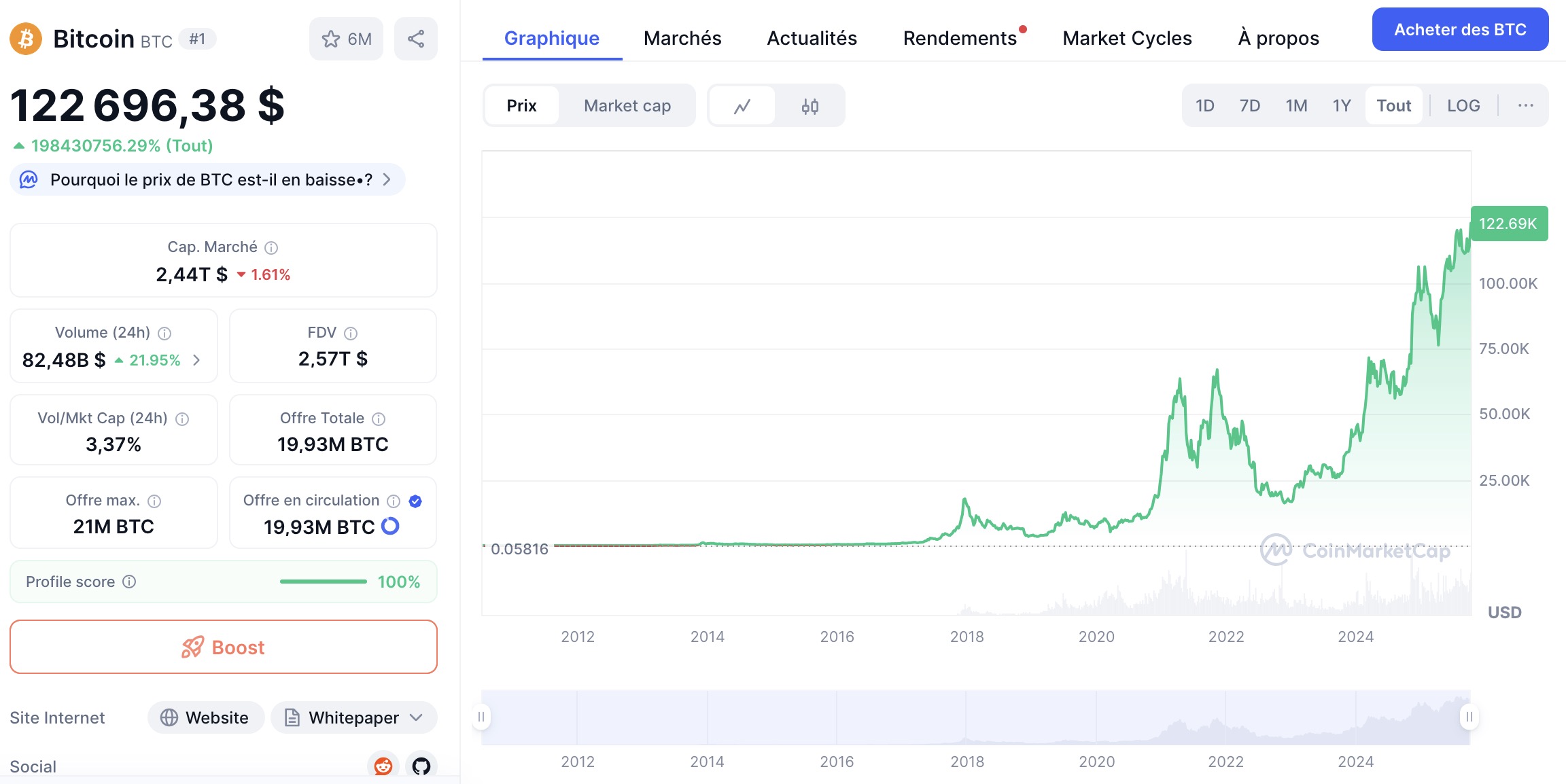This screenshot has width=1566, height=784.
Task: Select the 1Y time range
Action: coord(1341,105)
